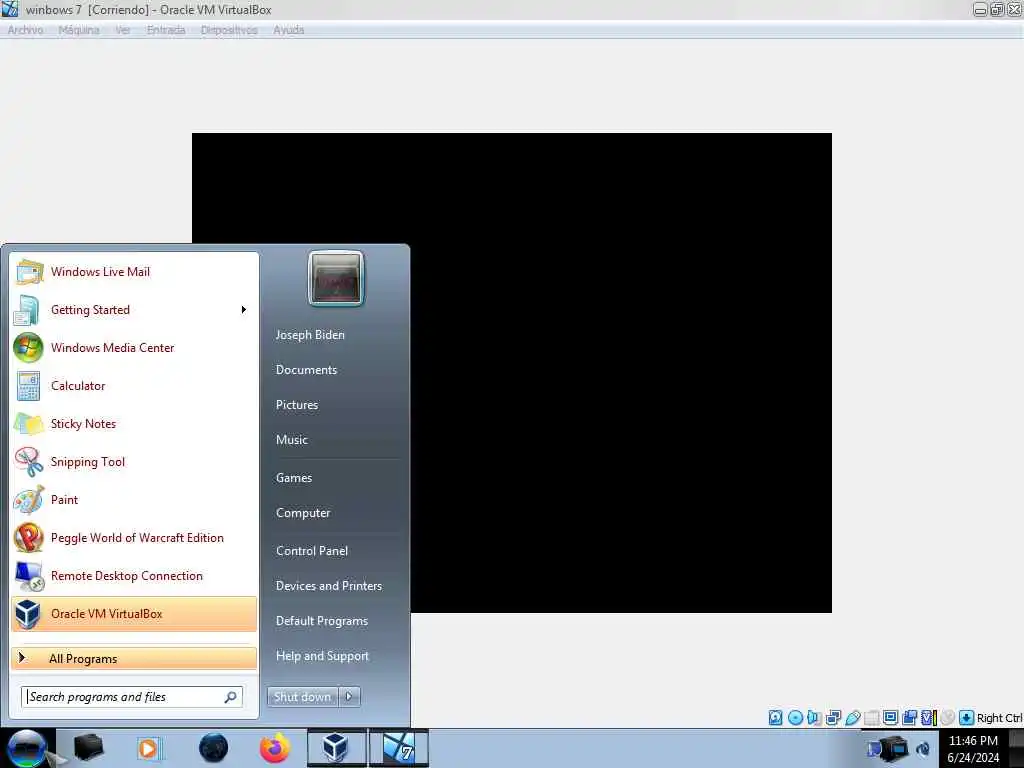Open the Shut down options arrow

349,697
